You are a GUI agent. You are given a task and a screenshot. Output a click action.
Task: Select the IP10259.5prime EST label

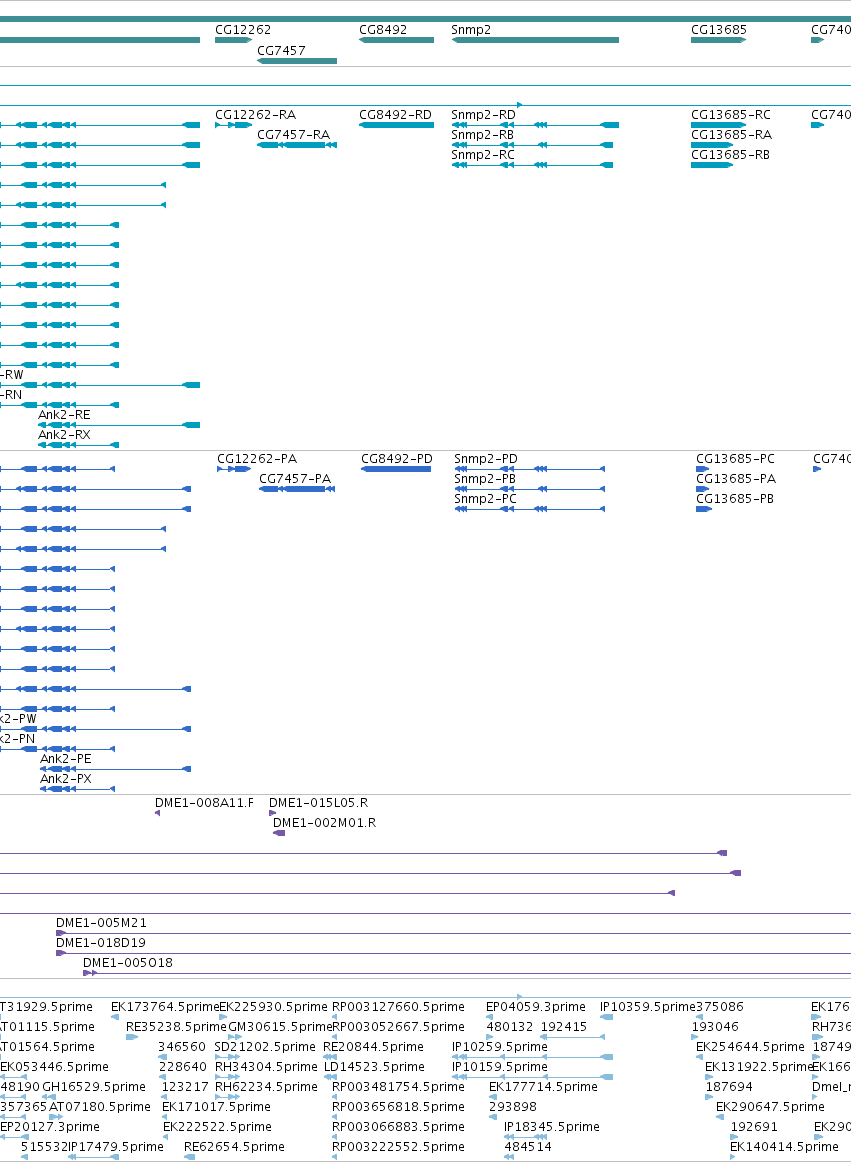click(x=500, y=1047)
